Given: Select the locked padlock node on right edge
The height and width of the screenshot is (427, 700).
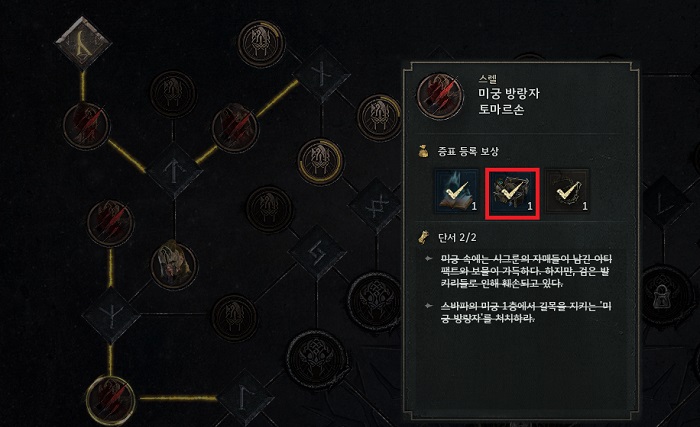Looking at the screenshot, I should (x=661, y=295).
